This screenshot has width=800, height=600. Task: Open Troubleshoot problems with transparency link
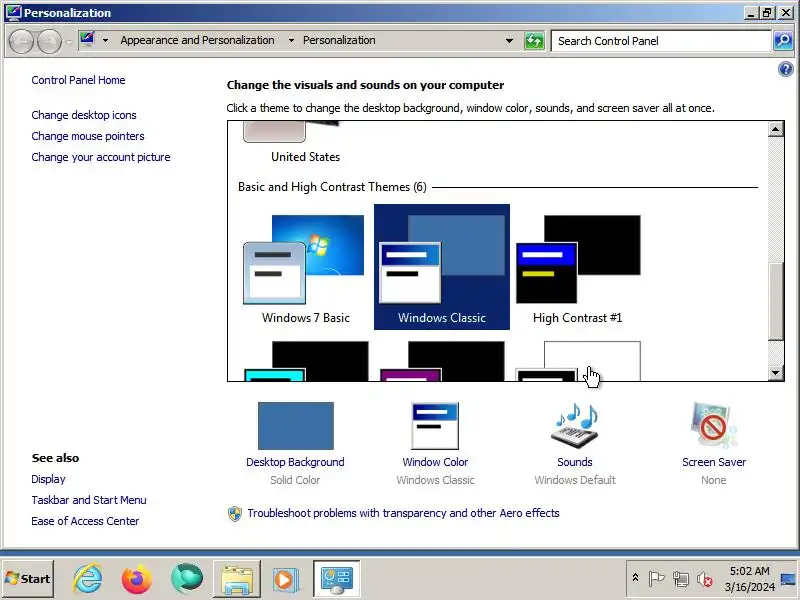(403, 513)
